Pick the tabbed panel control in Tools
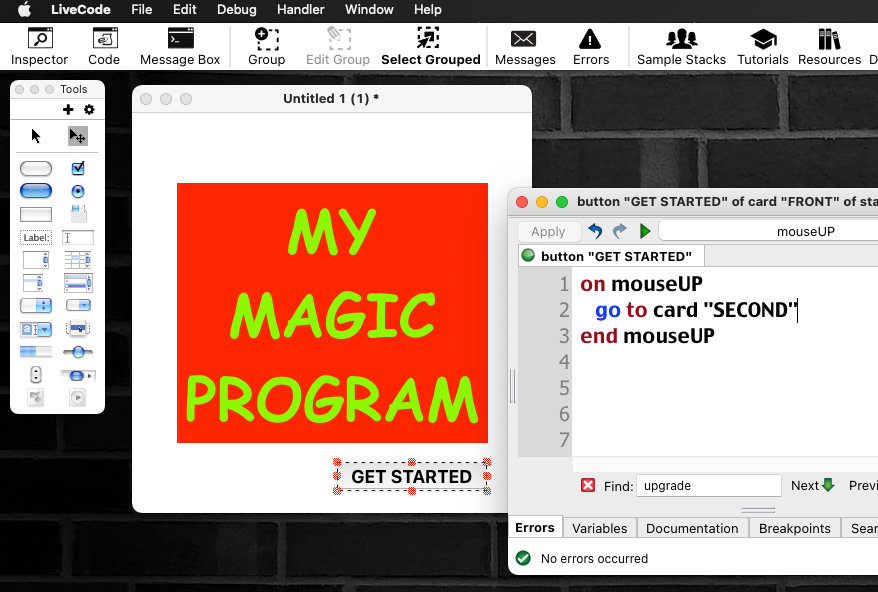The width and height of the screenshot is (878, 592). pos(78,214)
